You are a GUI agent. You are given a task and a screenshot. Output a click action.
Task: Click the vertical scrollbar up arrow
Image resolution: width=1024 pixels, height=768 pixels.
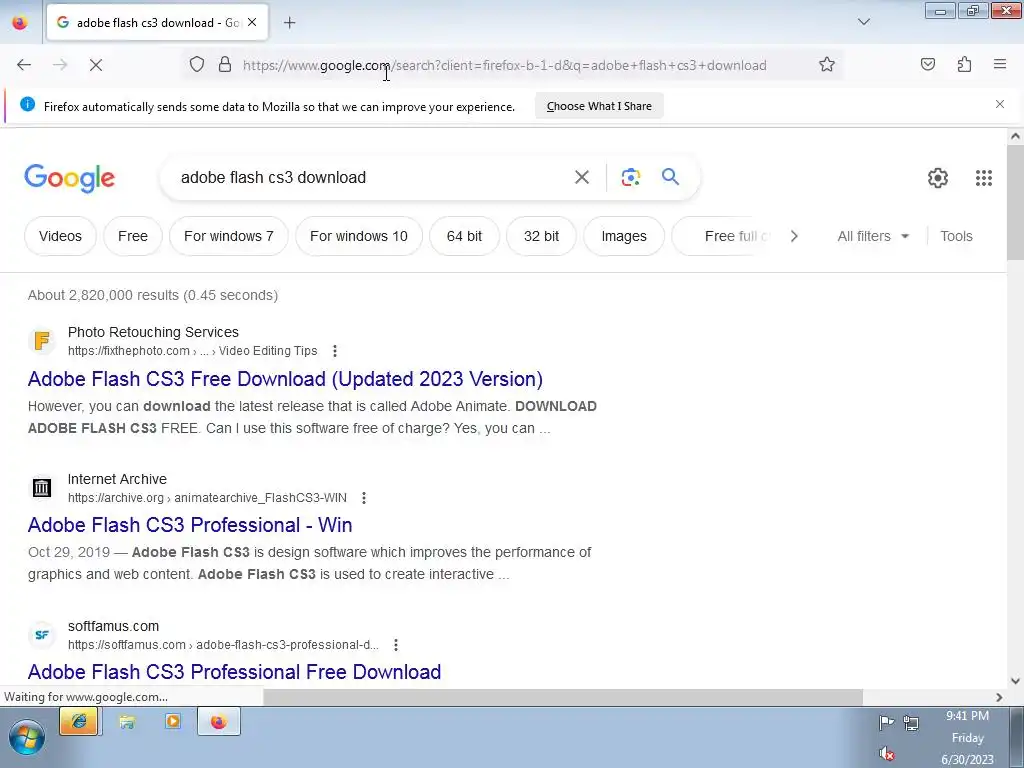(x=1015, y=136)
